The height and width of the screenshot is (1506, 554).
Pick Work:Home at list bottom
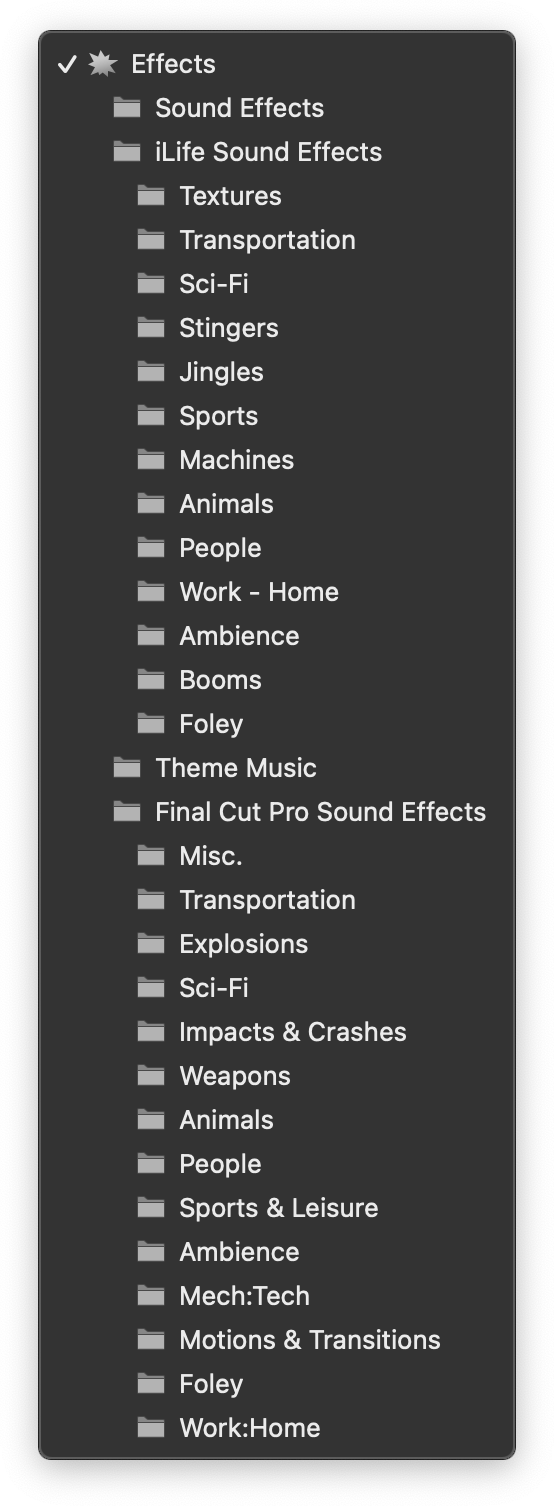tap(277, 1428)
